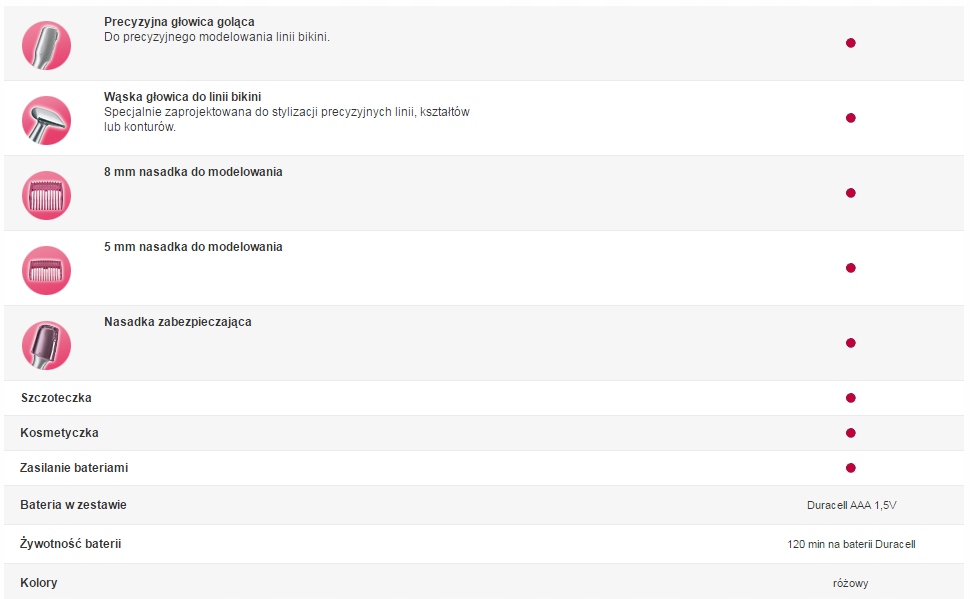Click the red dot for Nasadka zabezpieczająca
Image resolution: width=971 pixels, height=599 pixels.
pos(851,343)
